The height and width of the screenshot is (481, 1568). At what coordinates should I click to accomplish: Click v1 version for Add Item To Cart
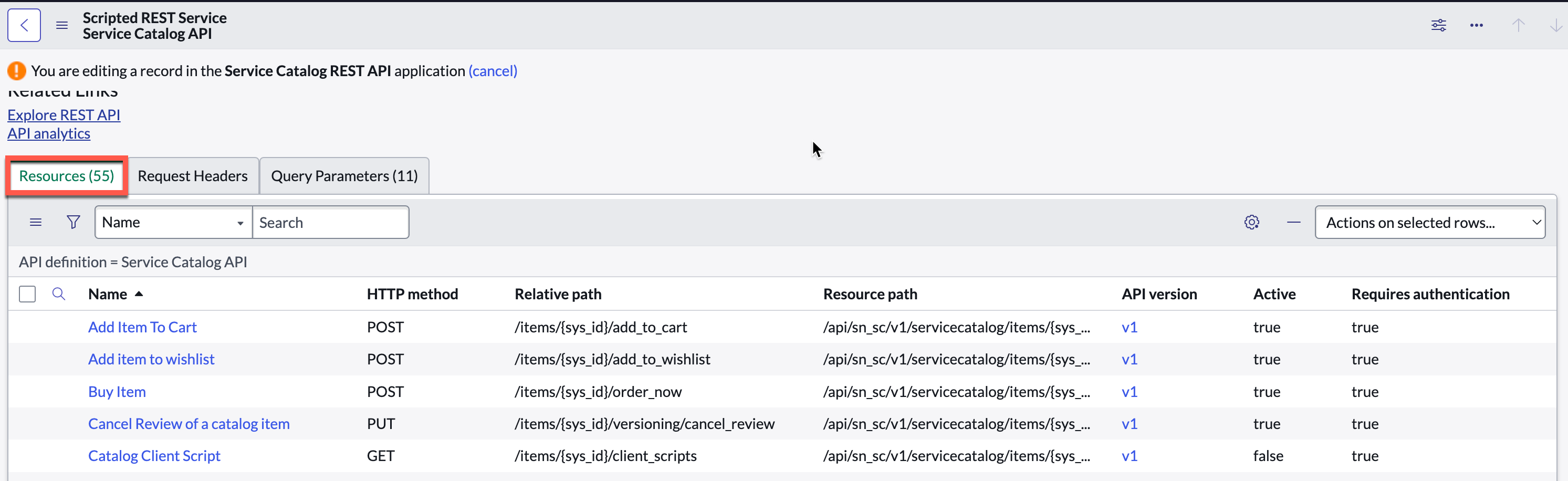click(x=1130, y=327)
